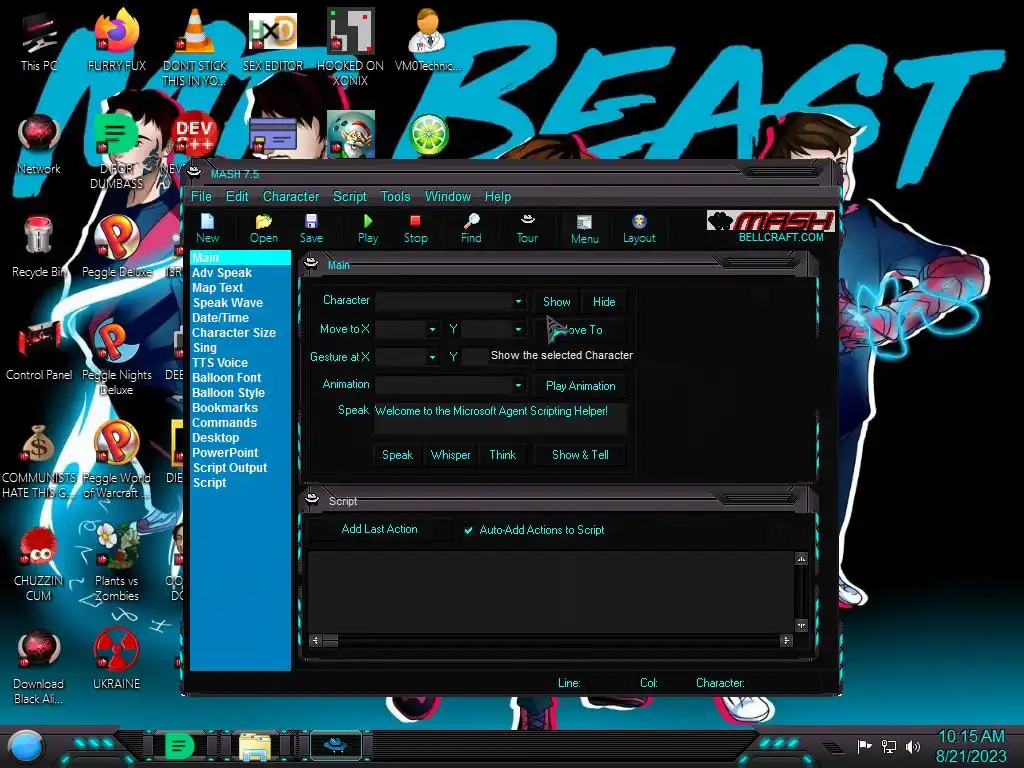
Task: Open the Plants vs Zombies shortcut
Action: [116, 563]
